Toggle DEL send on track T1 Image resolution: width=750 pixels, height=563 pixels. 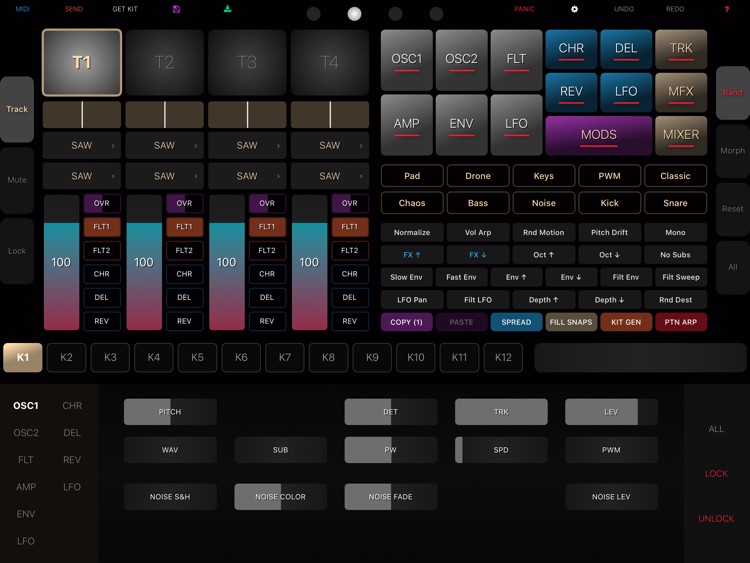click(x=101, y=297)
